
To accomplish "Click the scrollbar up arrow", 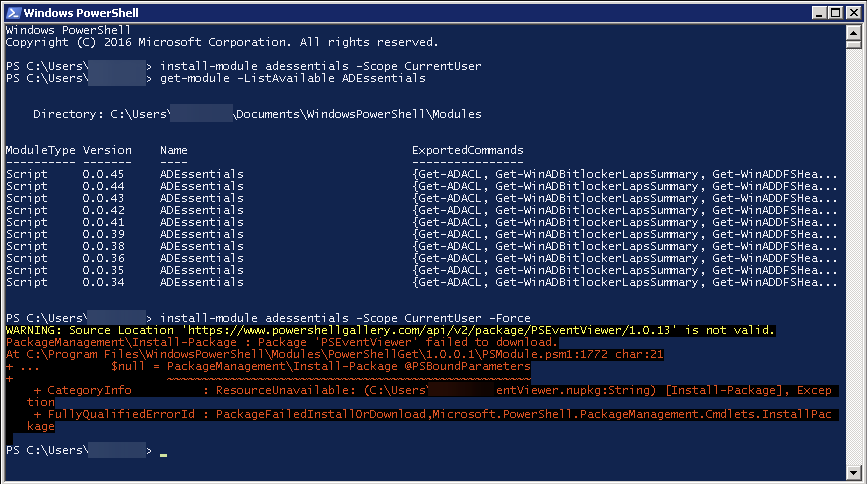I will [853, 33].
